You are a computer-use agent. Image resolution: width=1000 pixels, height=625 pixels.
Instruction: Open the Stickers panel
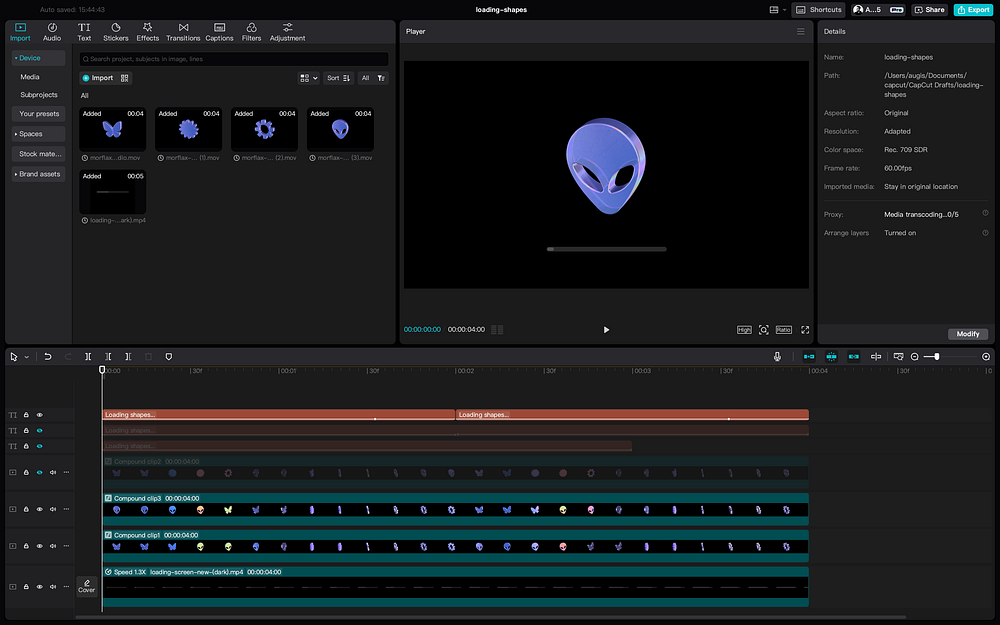click(x=115, y=31)
